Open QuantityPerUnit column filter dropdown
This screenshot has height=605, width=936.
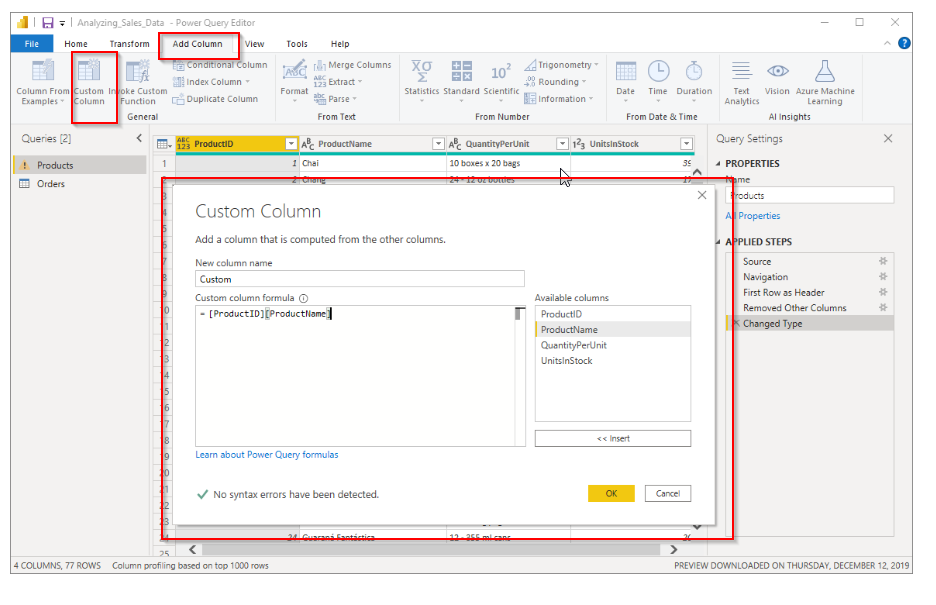coord(562,144)
